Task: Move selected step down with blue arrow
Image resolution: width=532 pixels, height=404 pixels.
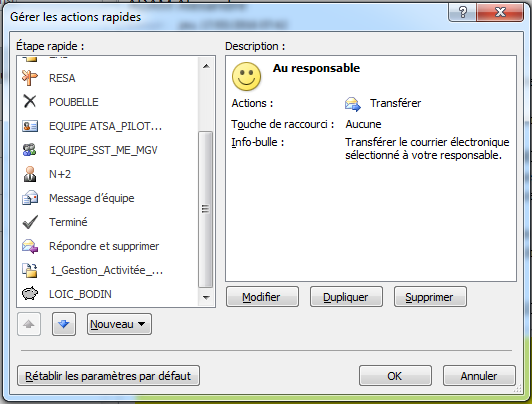Action: pyautogui.click(x=64, y=324)
